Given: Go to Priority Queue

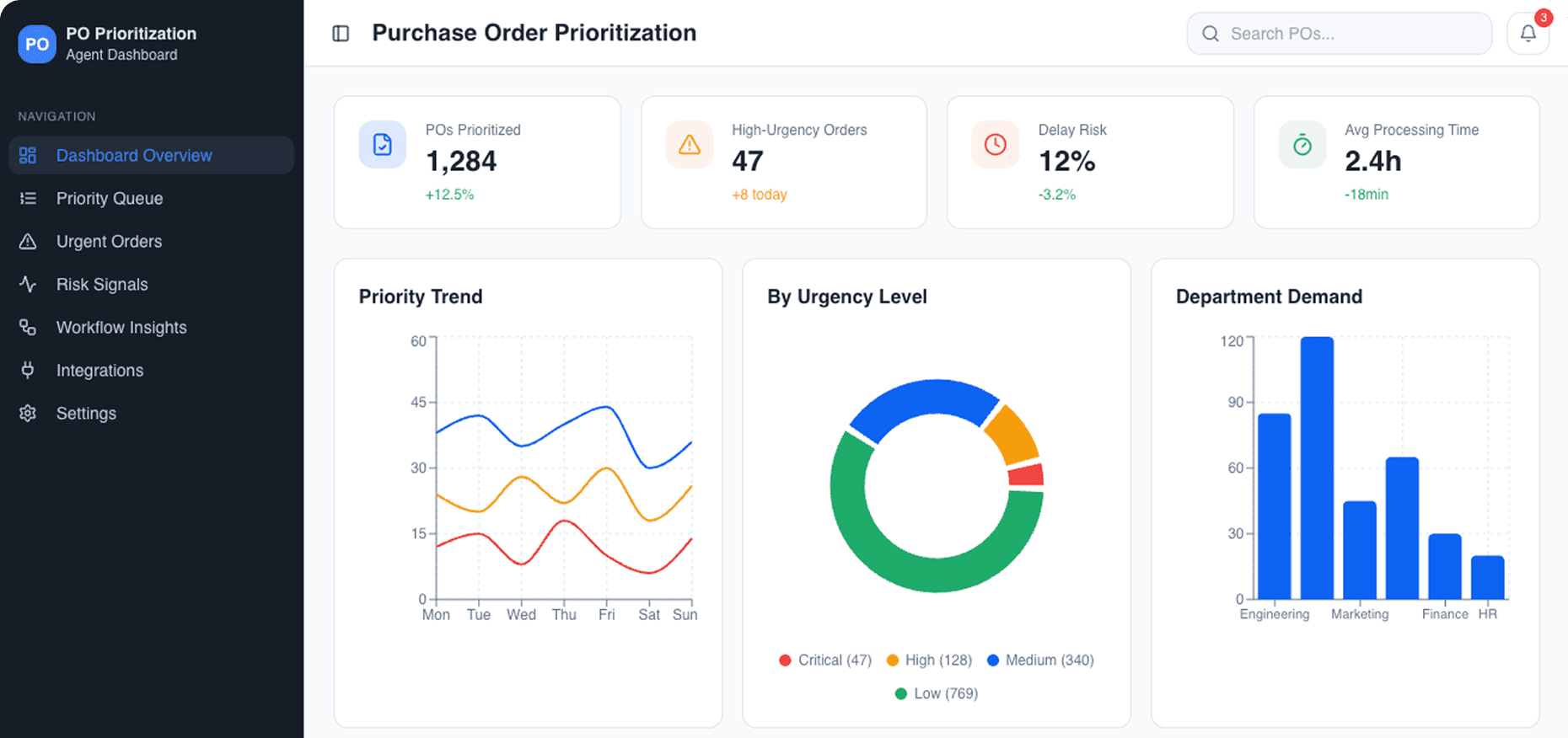Looking at the screenshot, I should pyautogui.click(x=151, y=198).
